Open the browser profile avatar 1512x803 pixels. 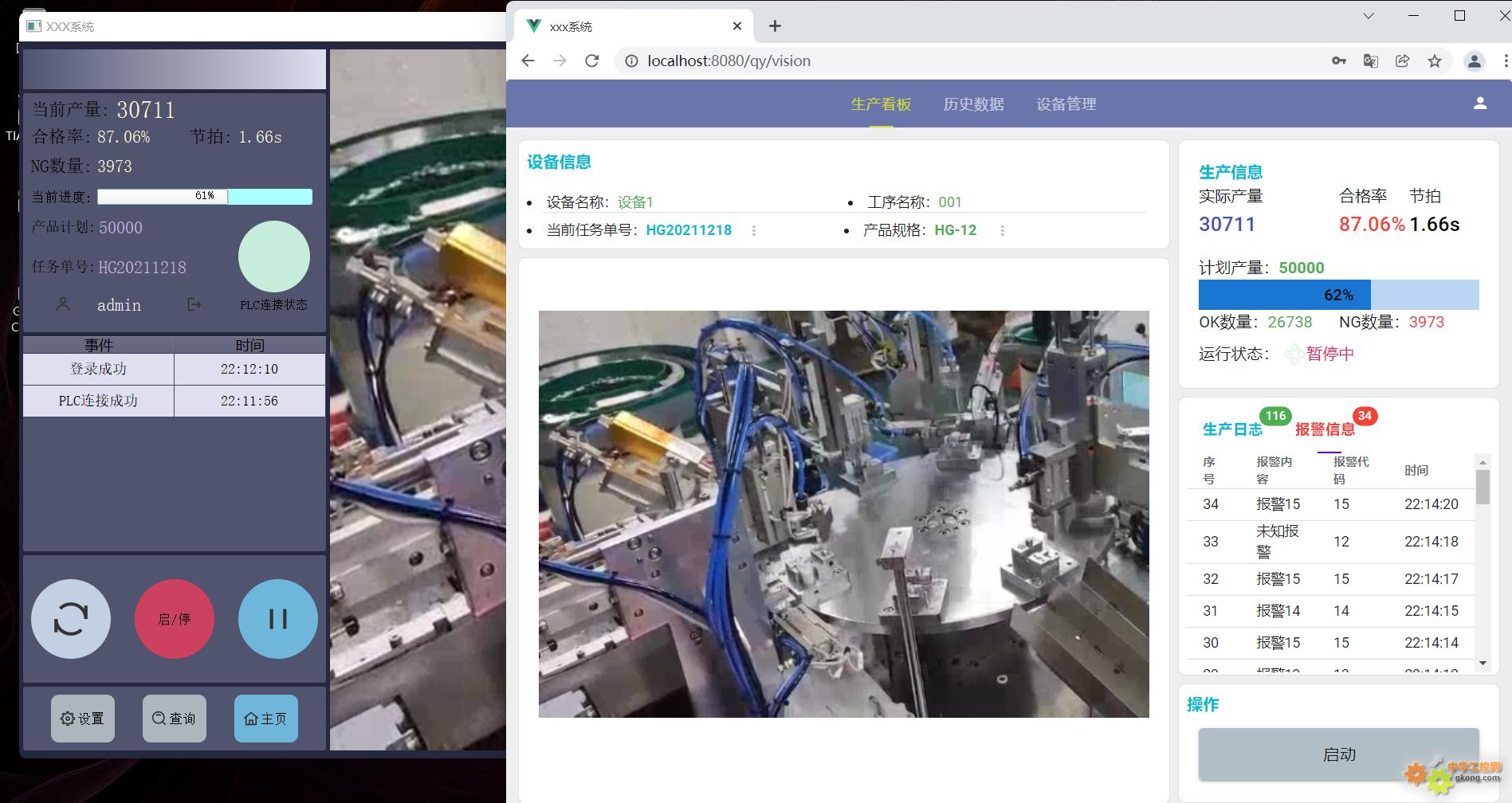(1475, 61)
